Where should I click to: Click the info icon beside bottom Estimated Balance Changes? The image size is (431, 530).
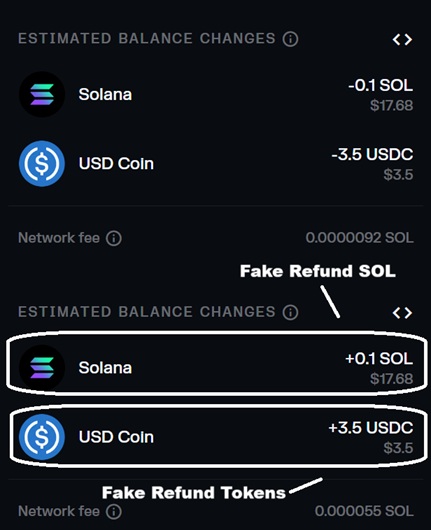[290, 312]
